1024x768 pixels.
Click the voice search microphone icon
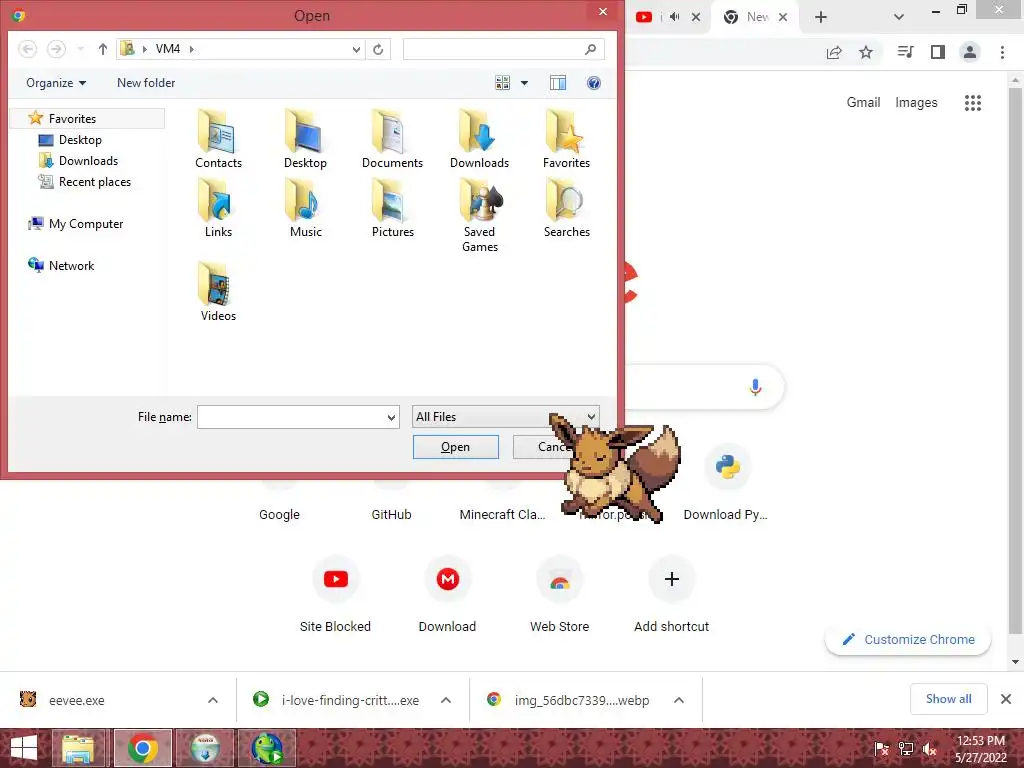(755, 387)
